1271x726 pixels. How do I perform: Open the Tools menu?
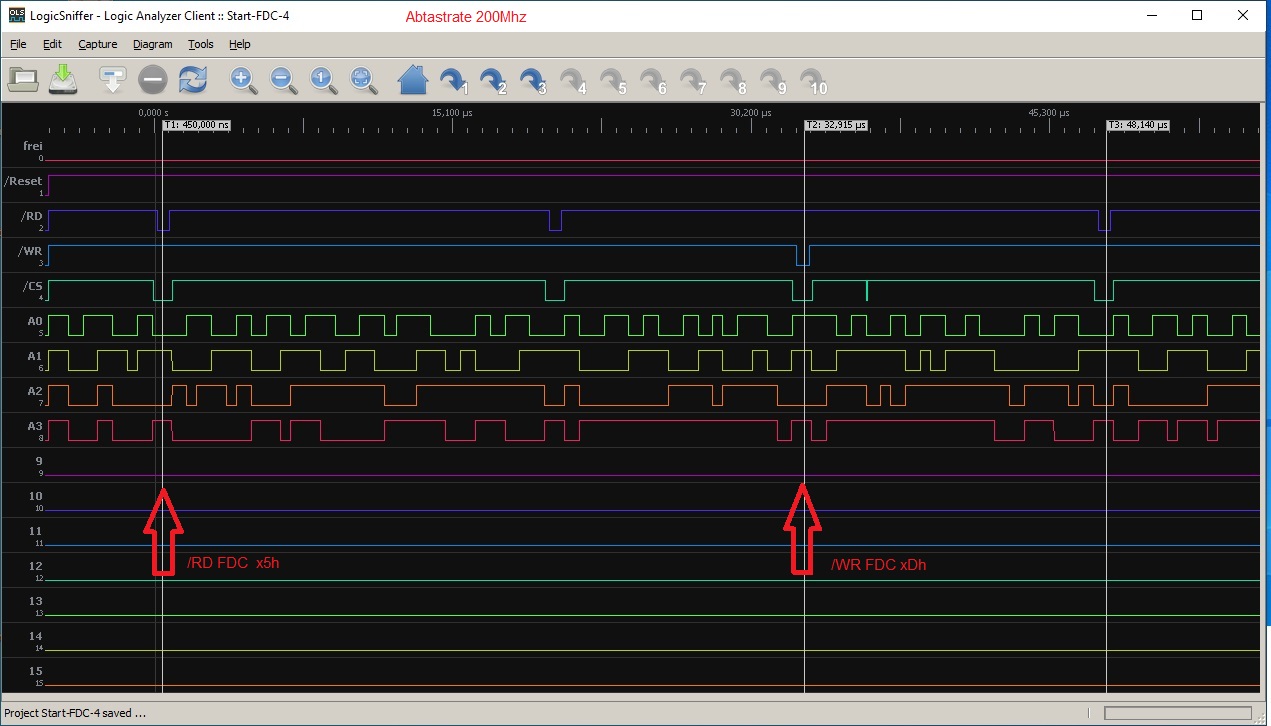pyautogui.click(x=200, y=44)
